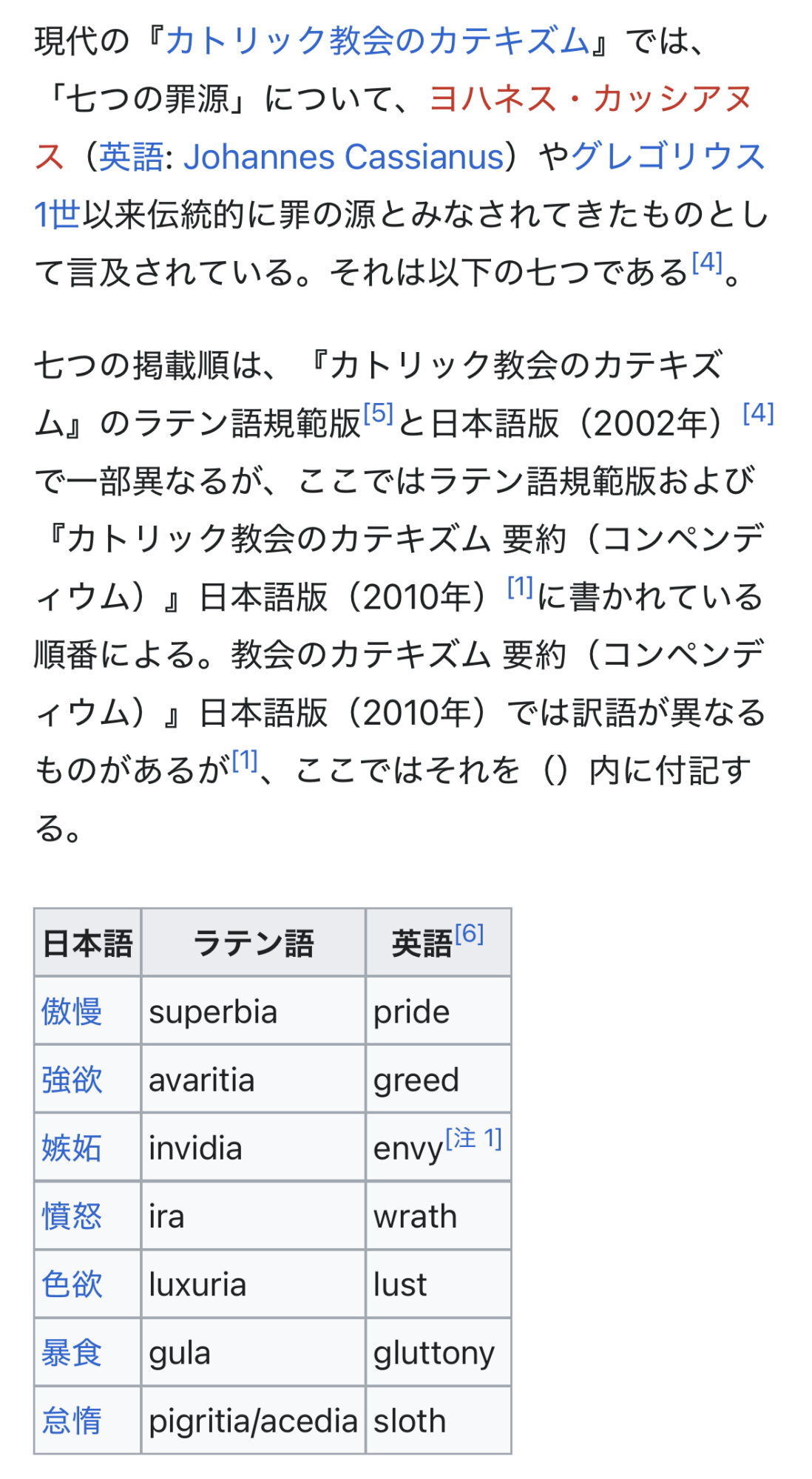Open footnote [5] after ラテン語規範版

coord(378,413)
